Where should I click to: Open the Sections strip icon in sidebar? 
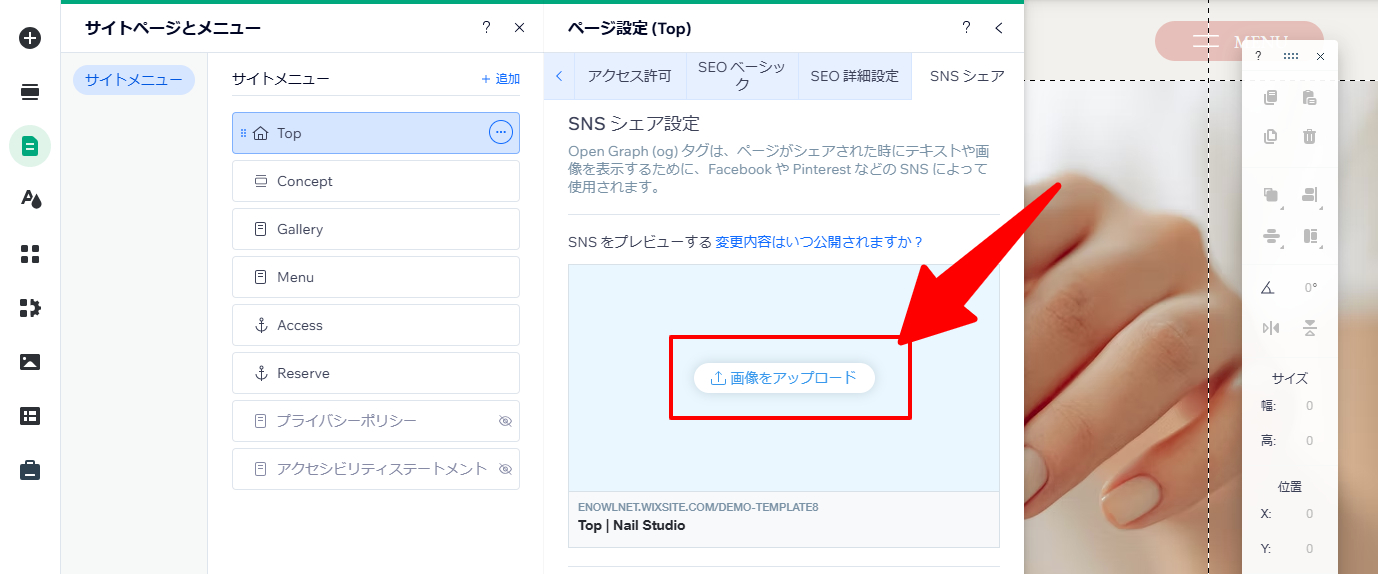coord(30,92)
